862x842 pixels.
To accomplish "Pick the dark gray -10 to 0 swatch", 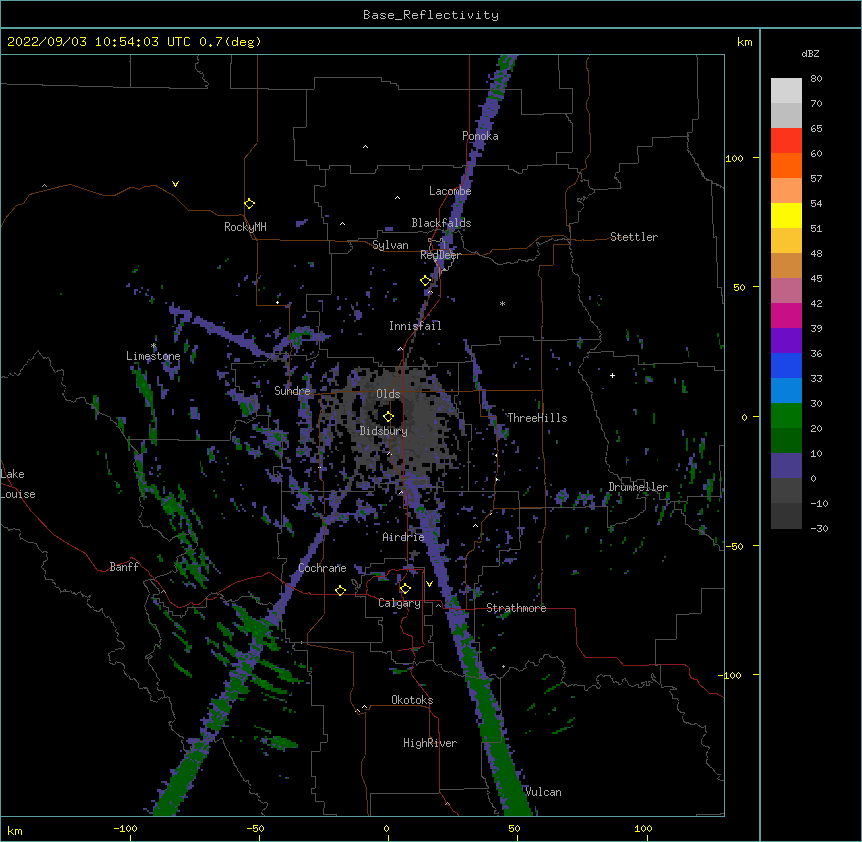I will tap(786, 491).
